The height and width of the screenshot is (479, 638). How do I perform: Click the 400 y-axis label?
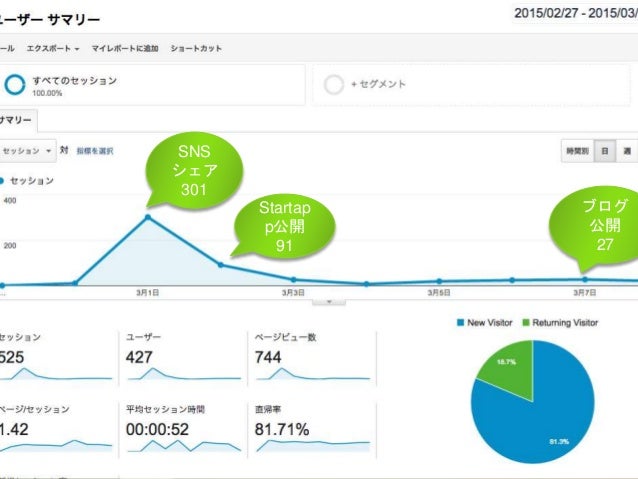pyautogui.click(x=10, y=200)
